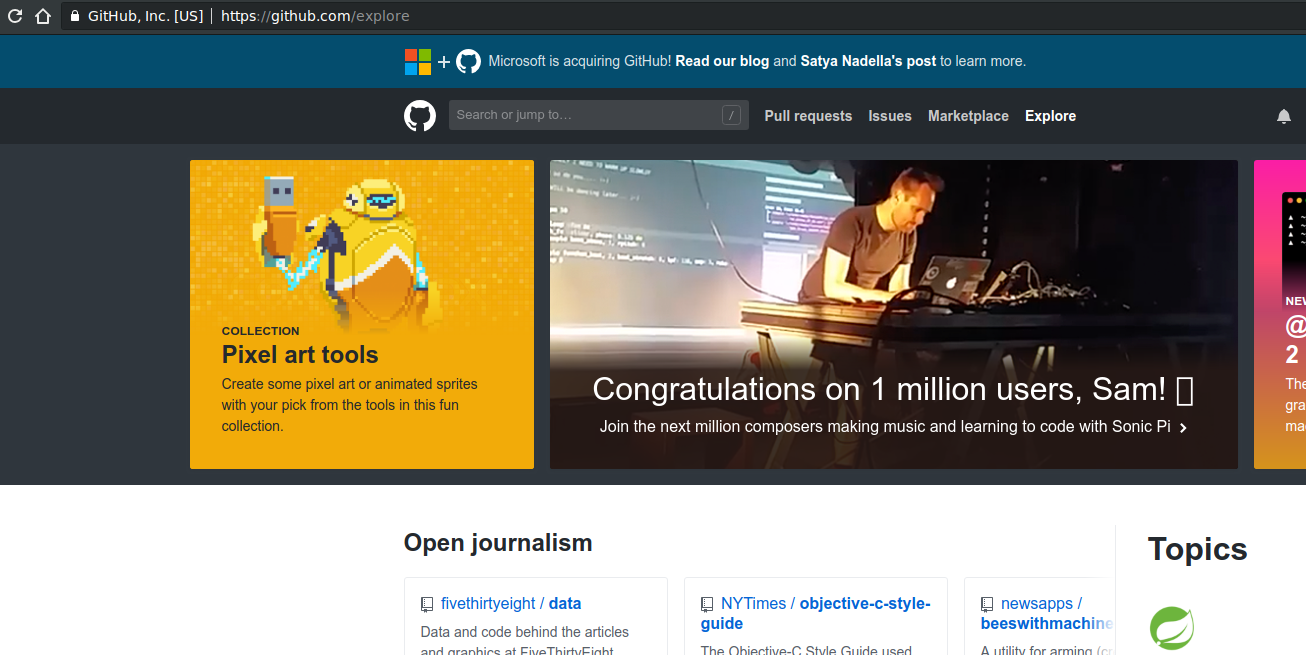
Task: Click the Microsoft logo in the banner
Action: 418,62
